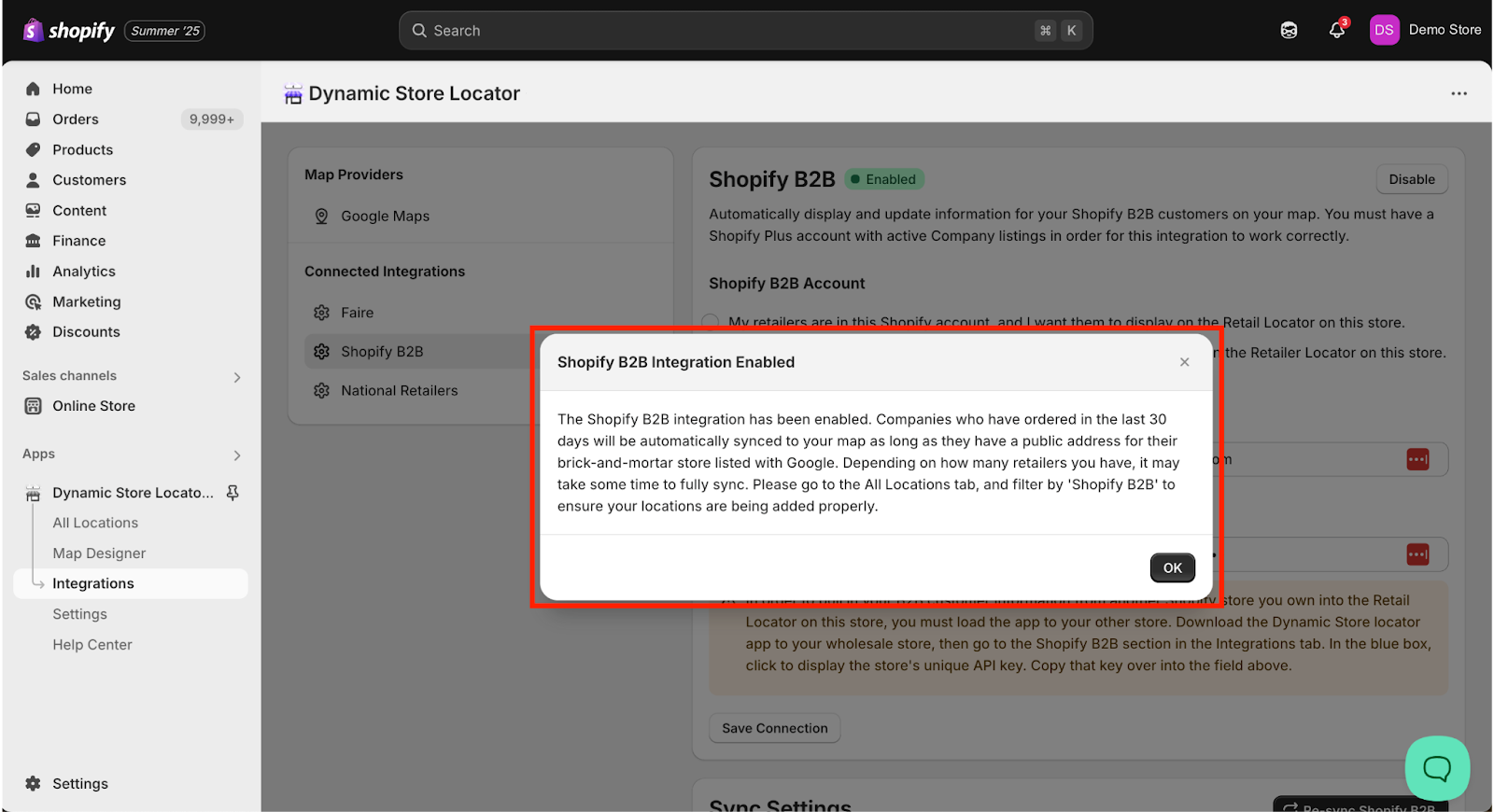Click the Discounts badge icon
This screenshot has width=1494, height=812.
coord(34,332)
